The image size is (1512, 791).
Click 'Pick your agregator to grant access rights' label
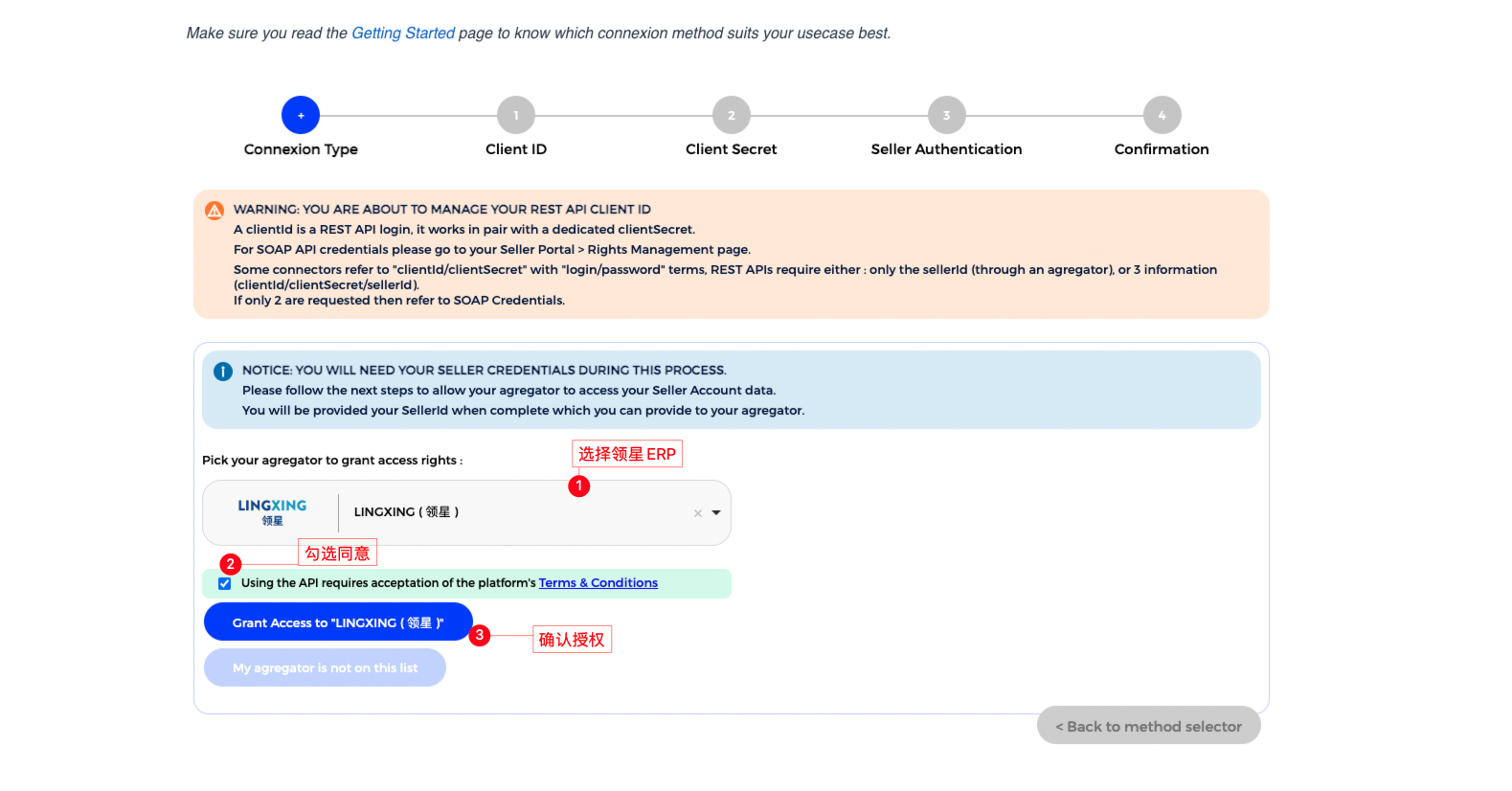point(332,461)
